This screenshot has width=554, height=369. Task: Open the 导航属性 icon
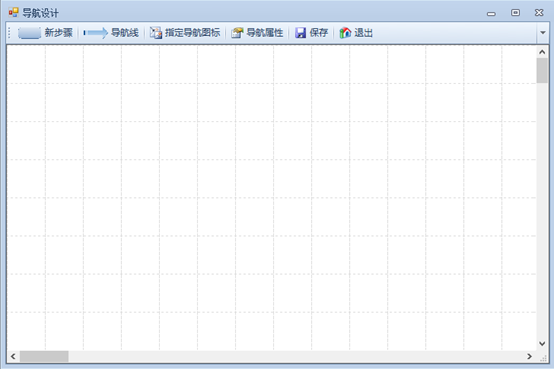(x=237, y=33)
